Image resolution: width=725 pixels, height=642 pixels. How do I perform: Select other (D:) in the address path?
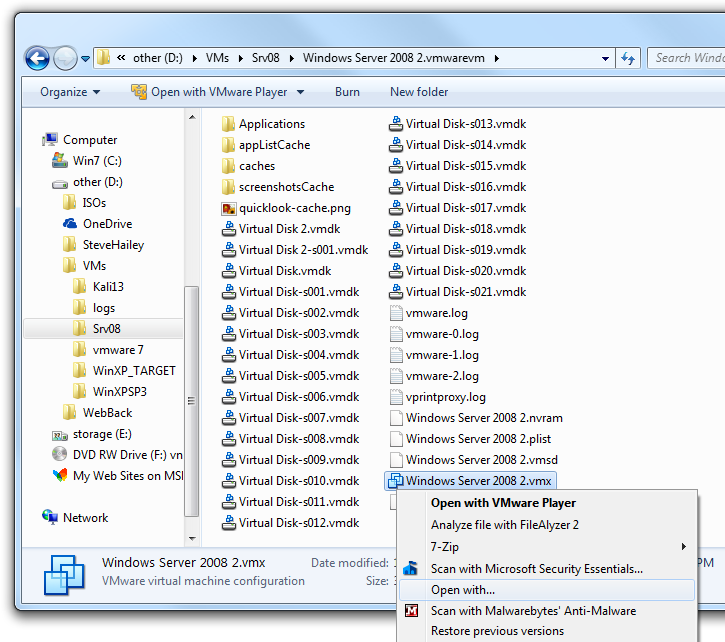coord(158,58)
